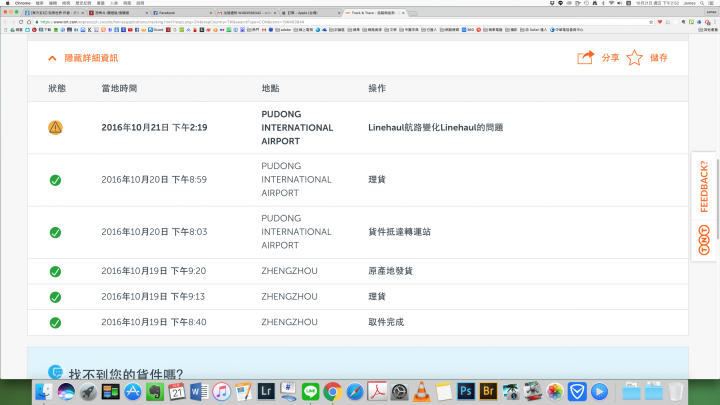Click the James profile button in Chrome
This screenshot has height=405, width=720.
tap(710, 12)
